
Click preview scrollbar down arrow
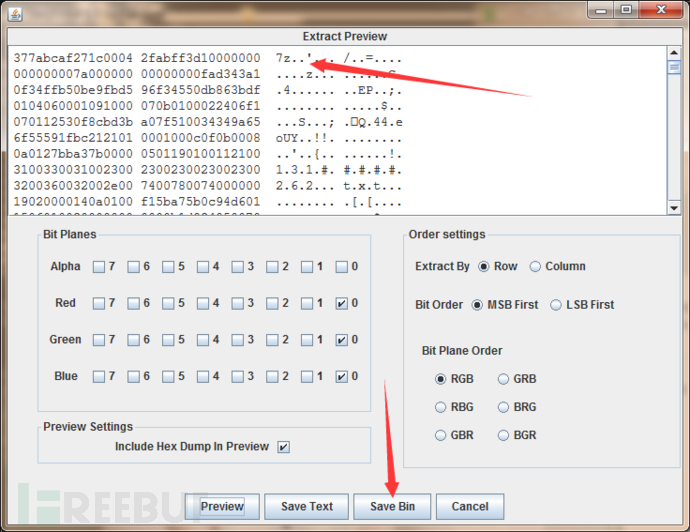(674, 208)
